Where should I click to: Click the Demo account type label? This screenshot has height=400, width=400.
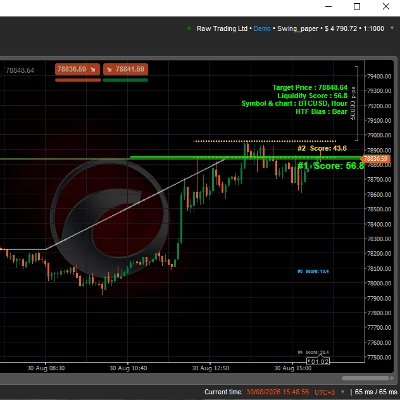[262, 29]
